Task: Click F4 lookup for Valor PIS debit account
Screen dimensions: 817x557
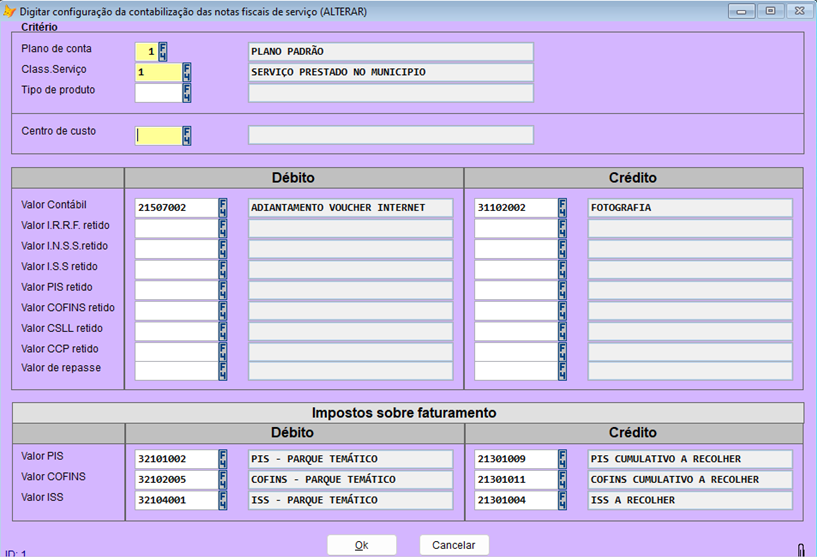Action: (223, 459)
